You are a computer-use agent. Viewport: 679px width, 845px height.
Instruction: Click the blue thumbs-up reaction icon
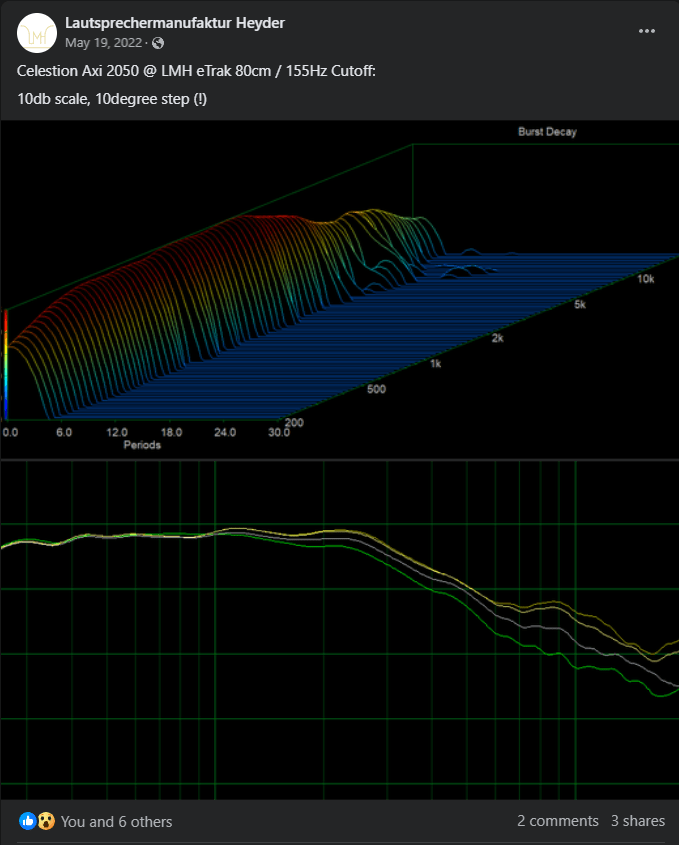[27, 821]
